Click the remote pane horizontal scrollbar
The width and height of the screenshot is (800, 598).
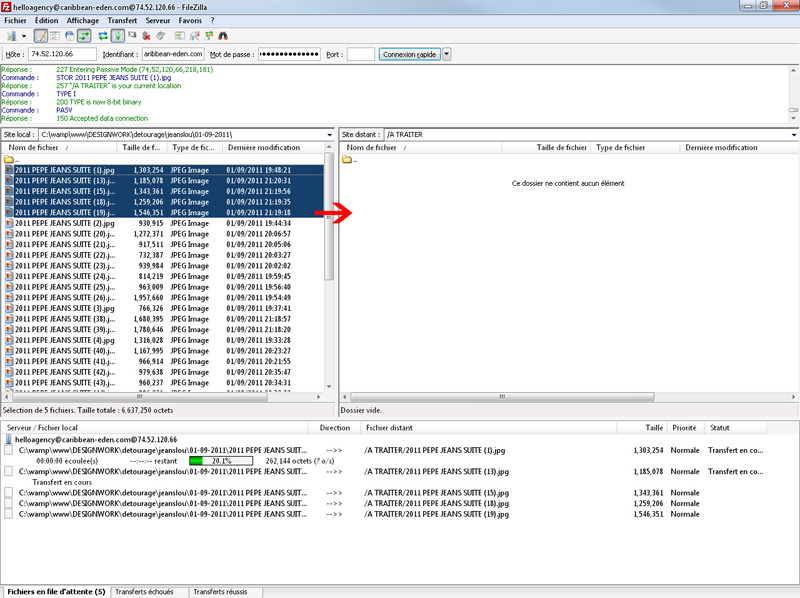[502, 396]
